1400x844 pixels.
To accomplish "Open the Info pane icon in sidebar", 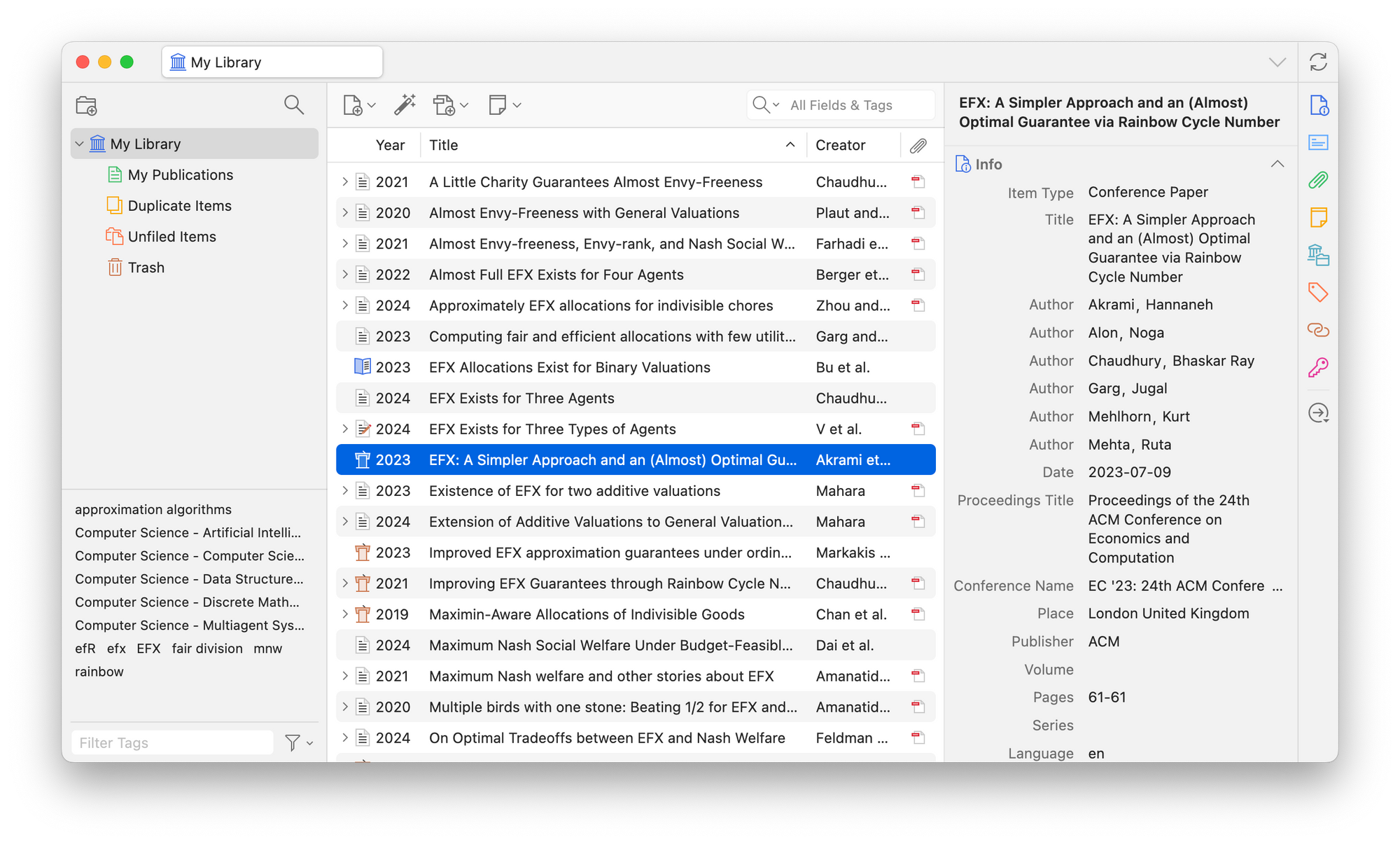I will click(1319, 106).
